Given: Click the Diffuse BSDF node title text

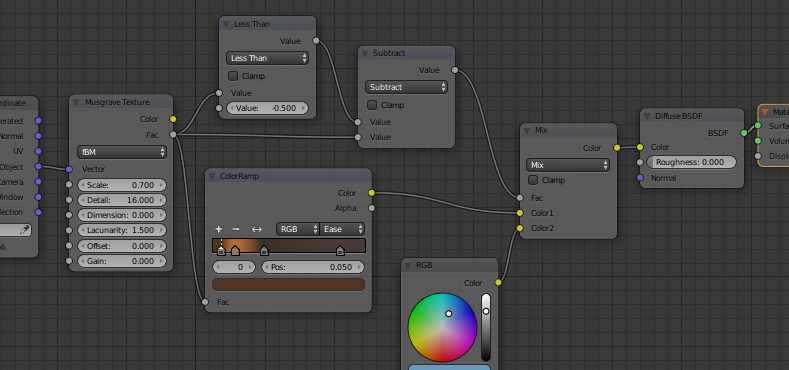Looking at the screenshot, I should 678,116.
